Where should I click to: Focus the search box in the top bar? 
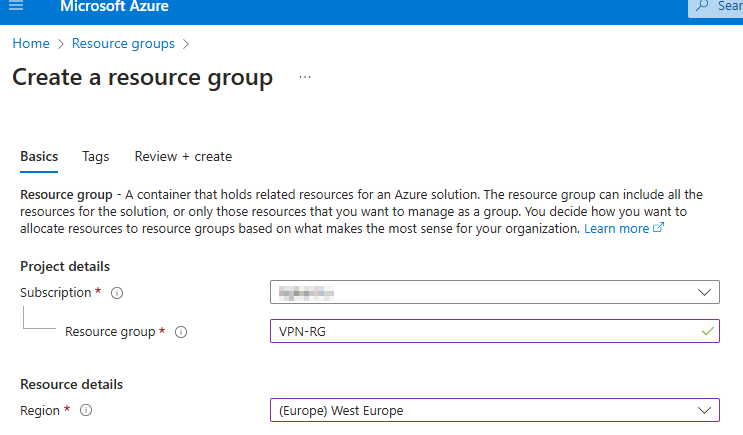click(x=716, y=7)
